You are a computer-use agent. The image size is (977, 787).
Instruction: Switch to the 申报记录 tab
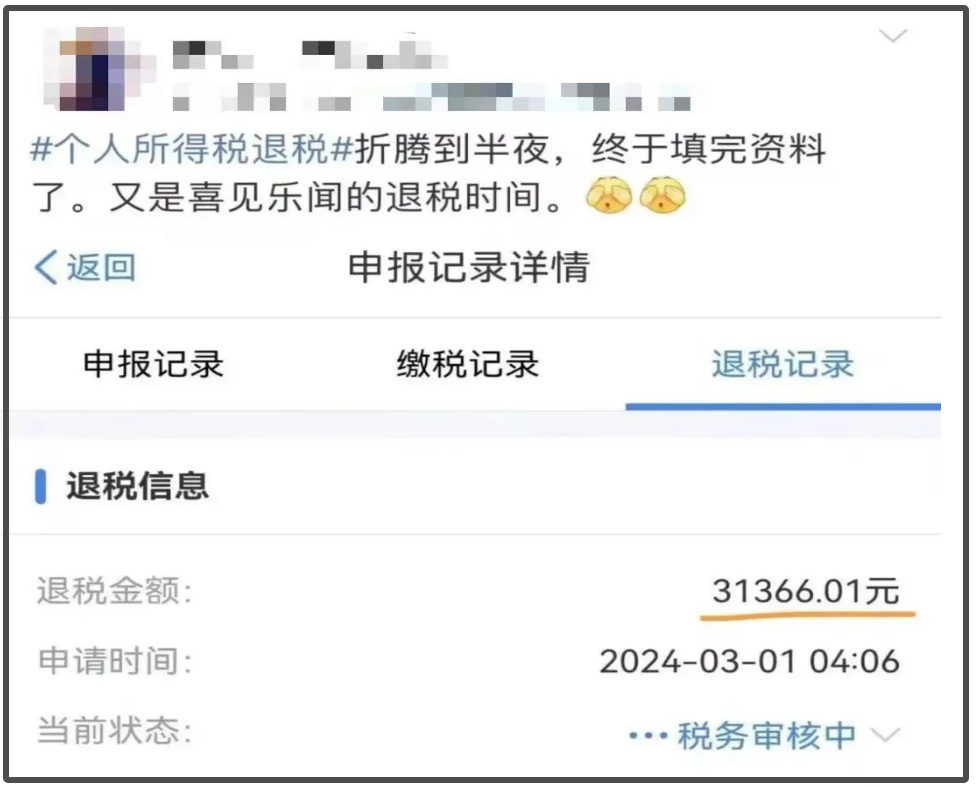coord(153,364)
